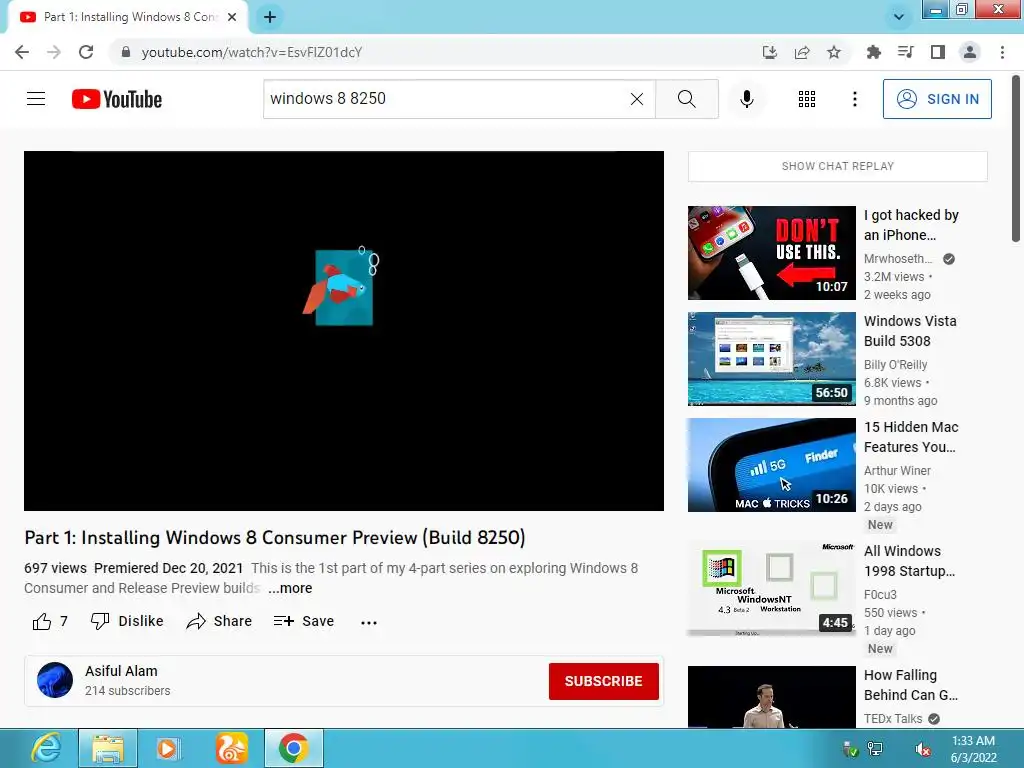
Task: Open the media player taskbar icon
Action: pos(168,748)
